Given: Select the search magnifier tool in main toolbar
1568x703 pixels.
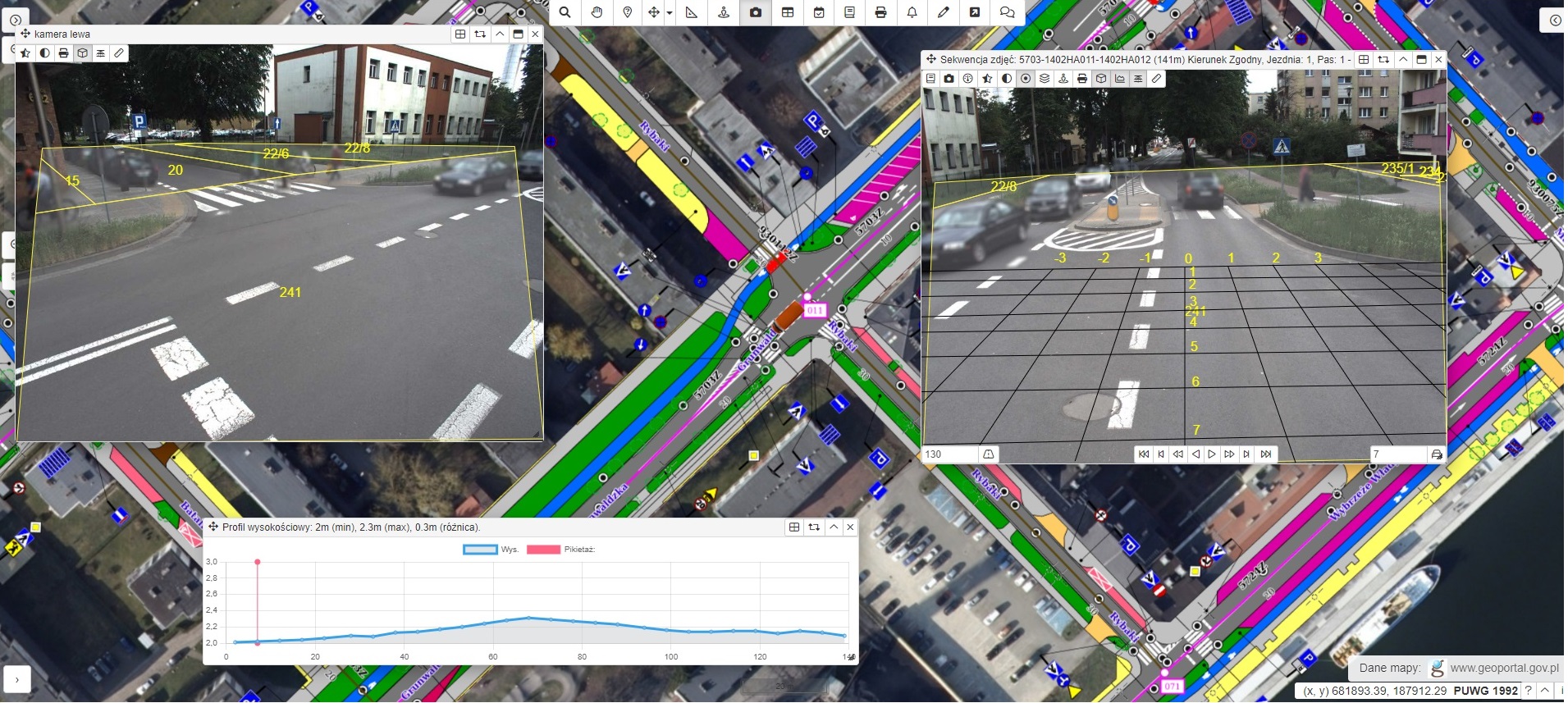Looking at the screenshot, I should pos(565,12).
